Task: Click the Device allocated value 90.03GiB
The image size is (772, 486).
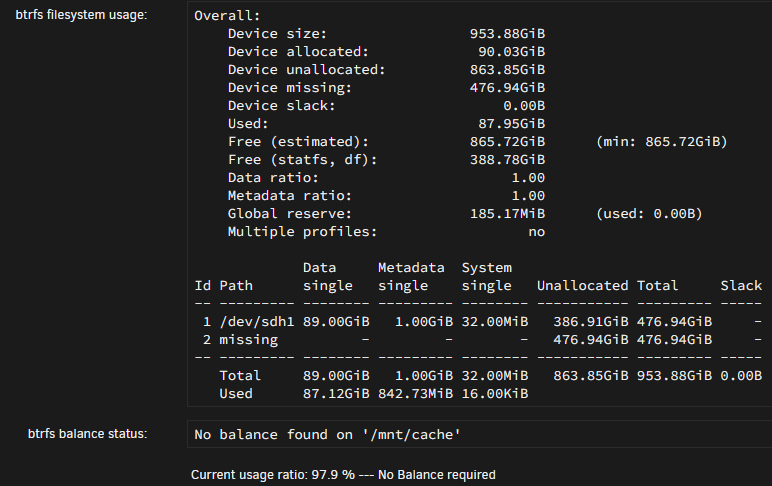Action: click(512, 52)
